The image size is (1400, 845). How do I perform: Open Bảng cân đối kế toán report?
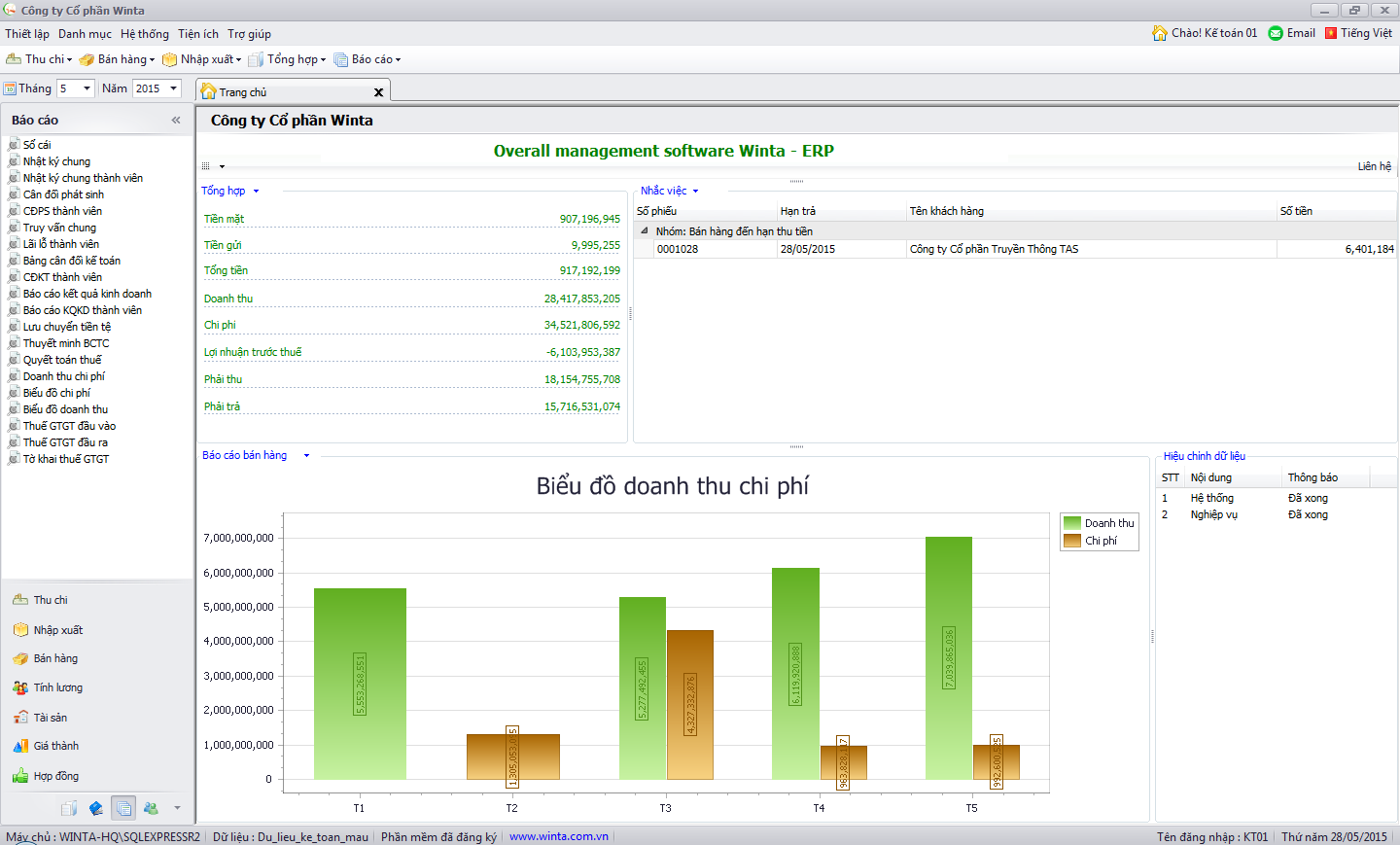point(71,261)
